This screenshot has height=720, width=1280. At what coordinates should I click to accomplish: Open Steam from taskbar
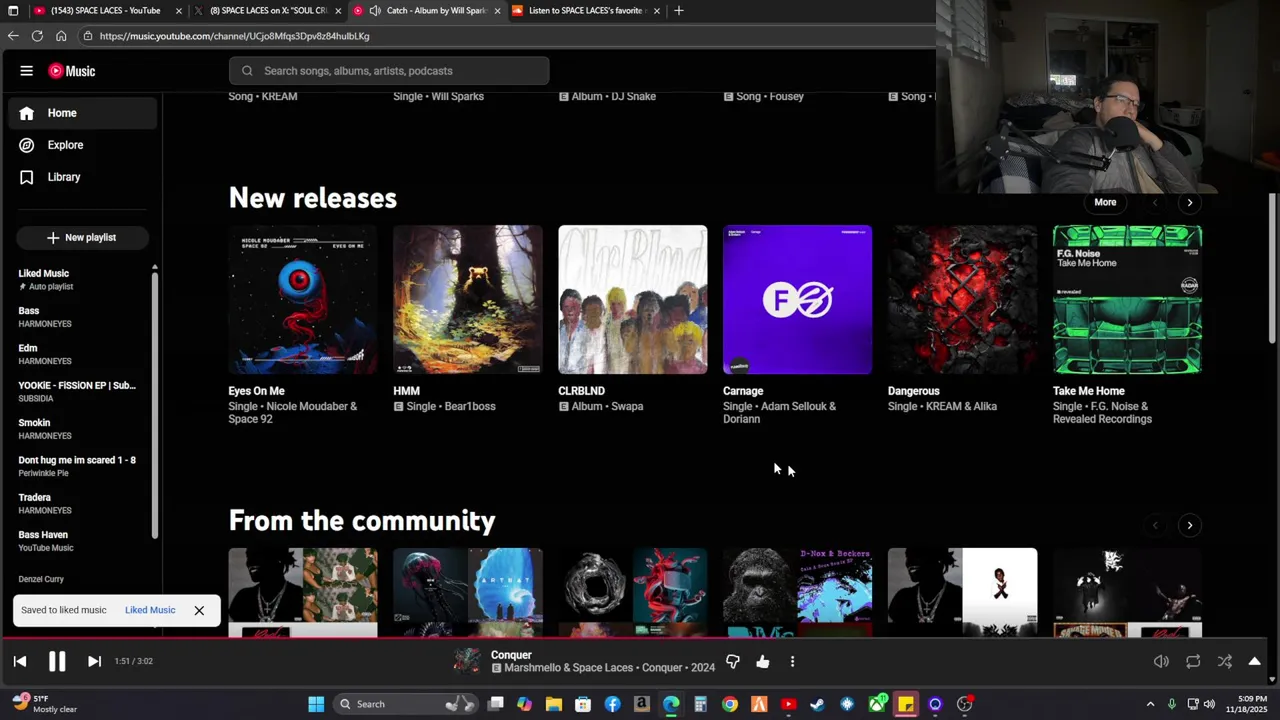click(x=818, y=704)
